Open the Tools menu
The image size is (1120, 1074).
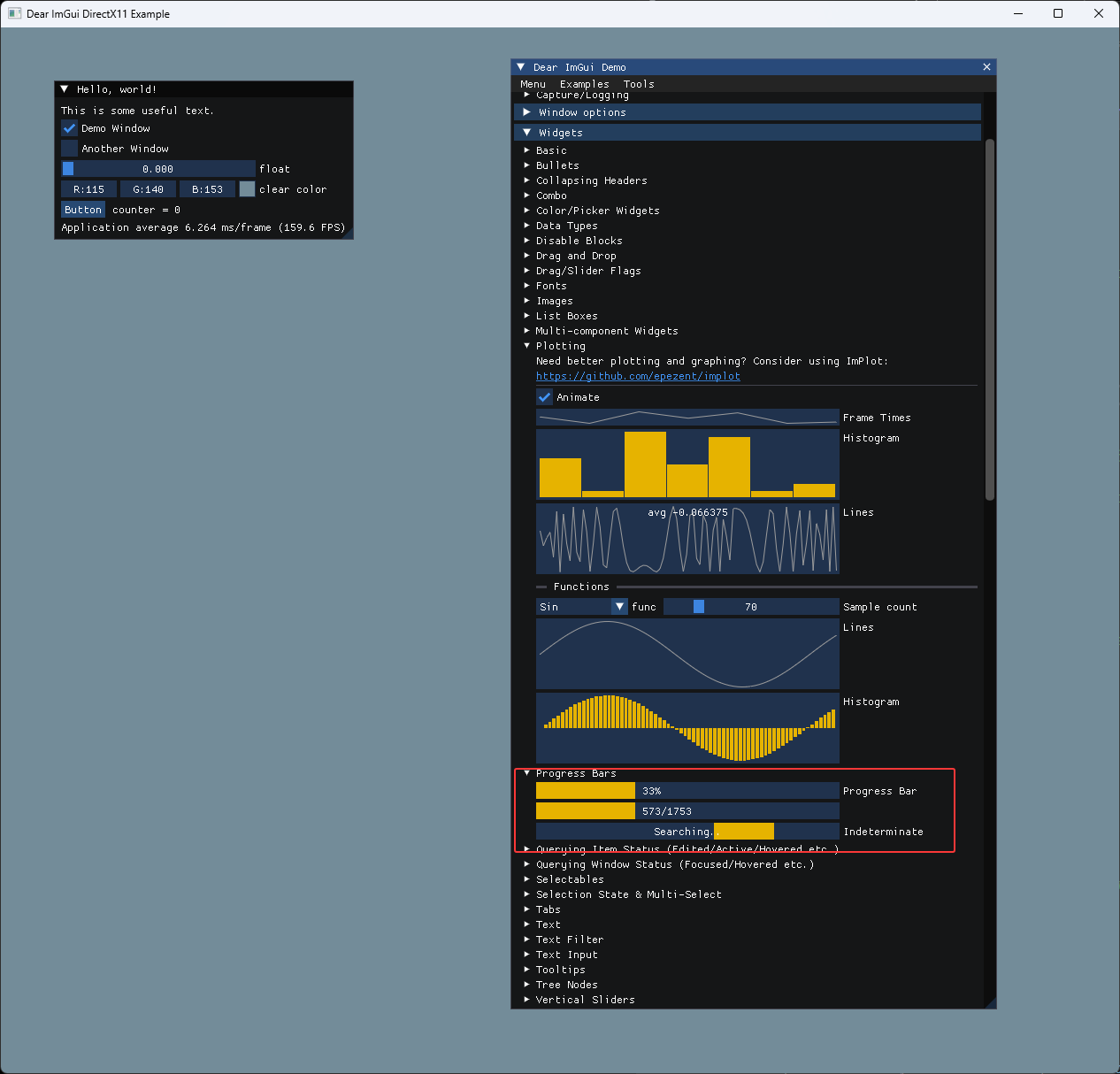(639, 84)
